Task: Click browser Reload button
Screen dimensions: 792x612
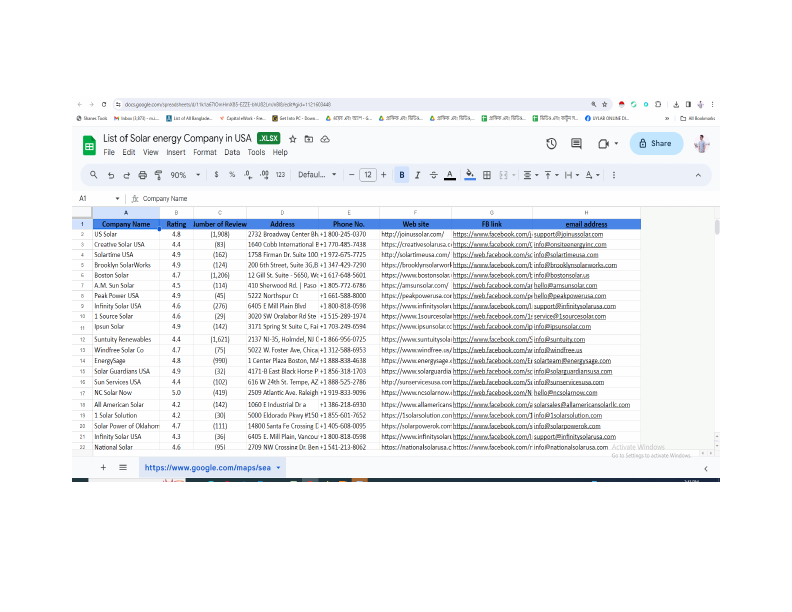Action: (104, 105)
